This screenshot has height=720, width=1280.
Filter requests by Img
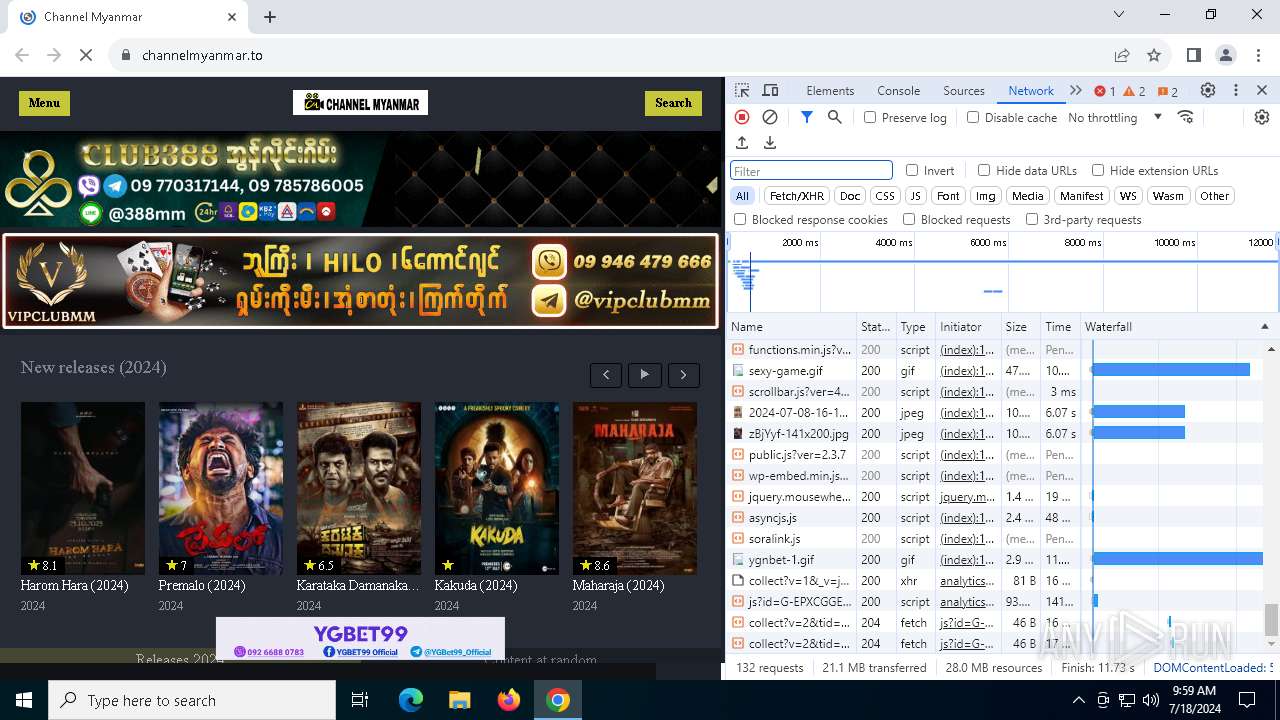[986, 196]
